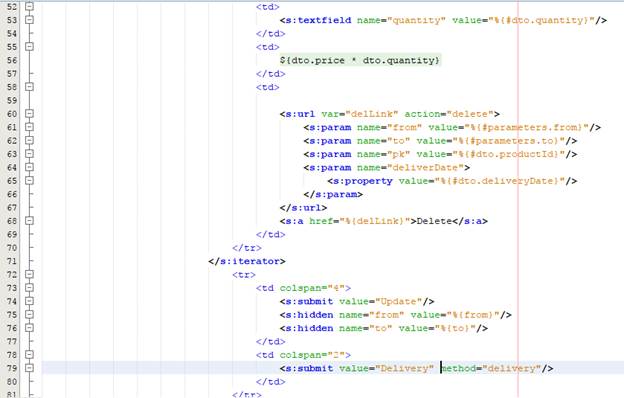Click the closing s:iterator tag
624x398 pixels.
pyautogui.click(x=247, y=261)
